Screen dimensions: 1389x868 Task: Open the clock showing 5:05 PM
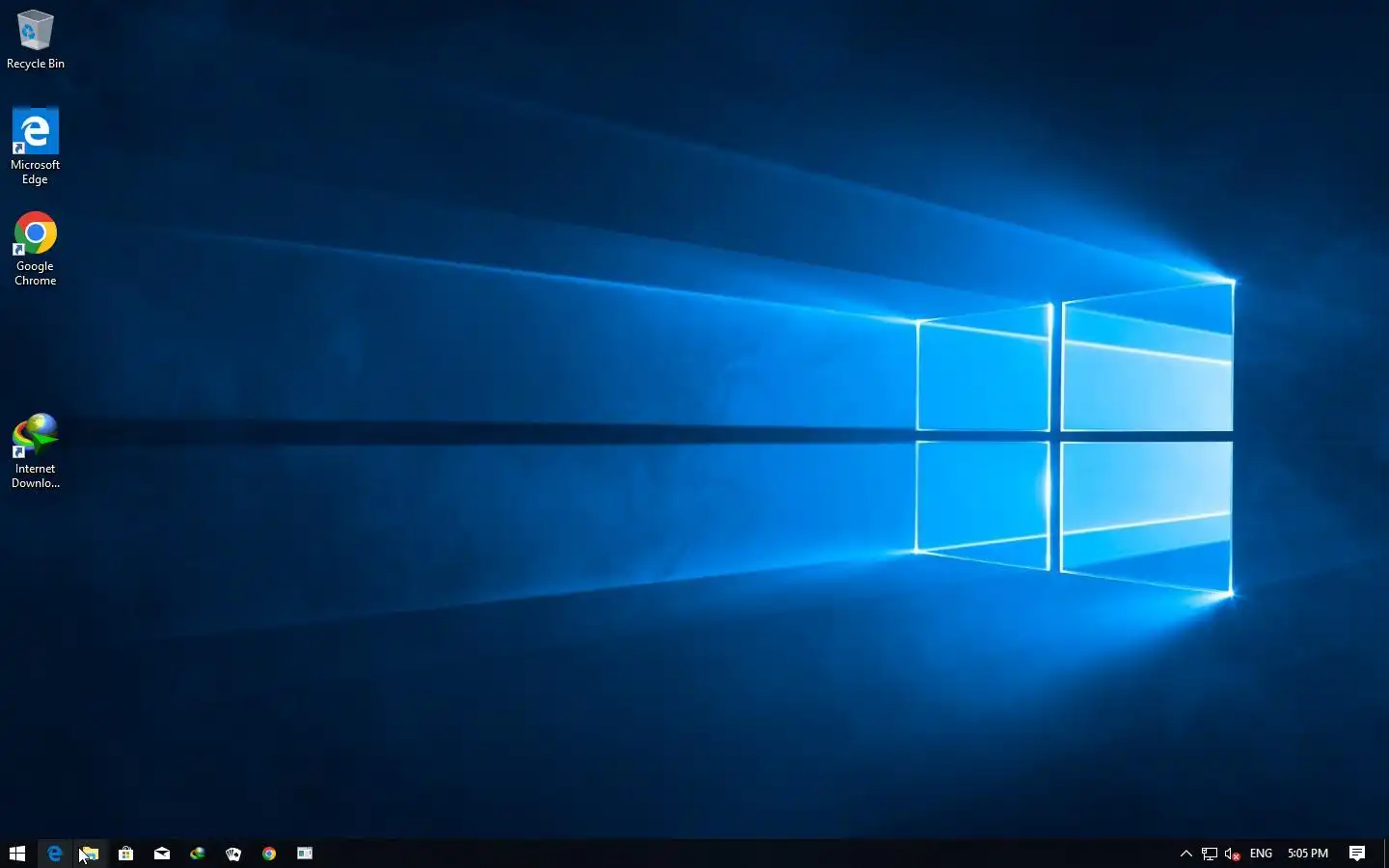click(1308, 854)
